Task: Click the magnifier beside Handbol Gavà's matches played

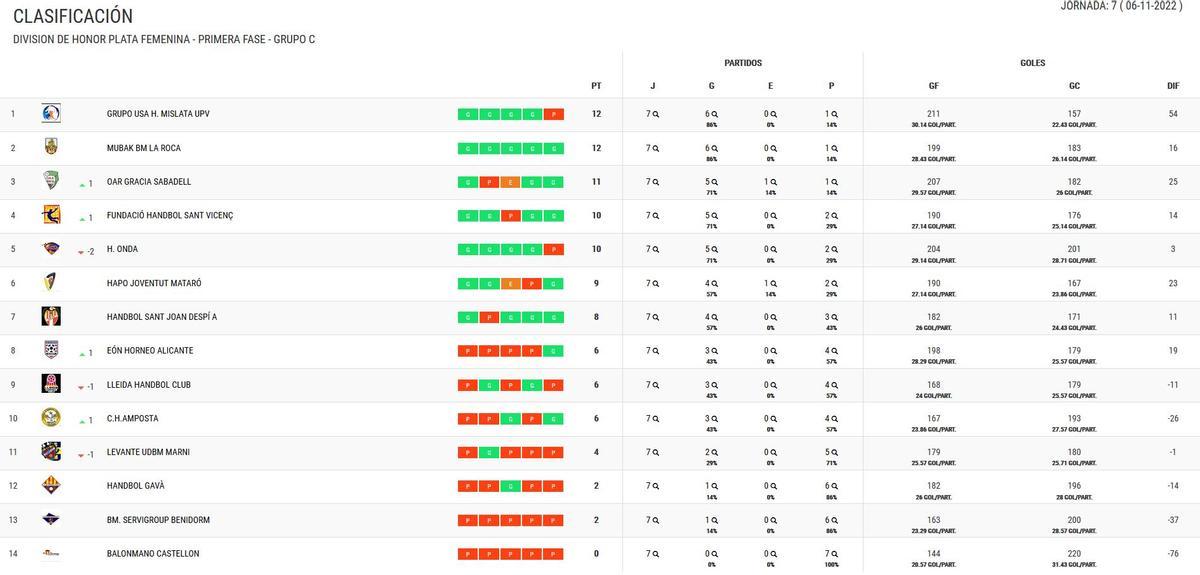Action: coord(656,486)
